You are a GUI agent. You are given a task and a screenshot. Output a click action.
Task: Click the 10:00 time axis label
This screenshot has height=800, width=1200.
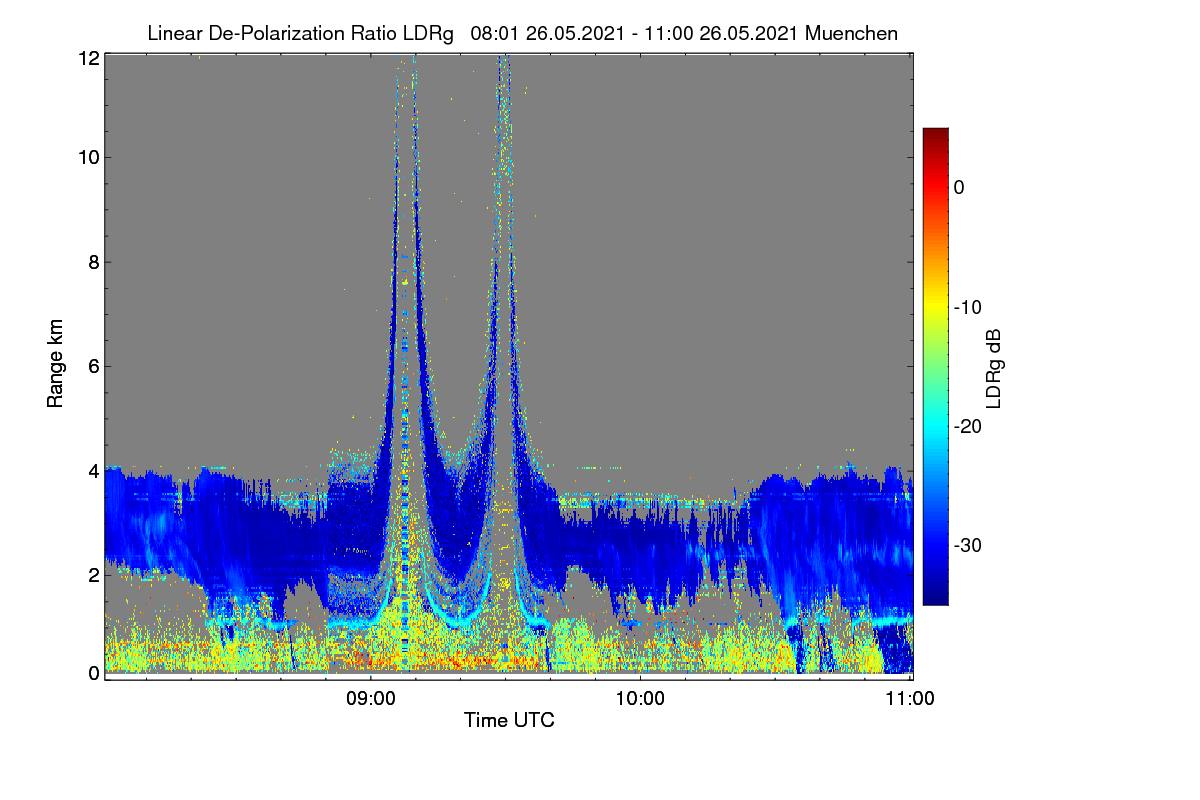640,699
